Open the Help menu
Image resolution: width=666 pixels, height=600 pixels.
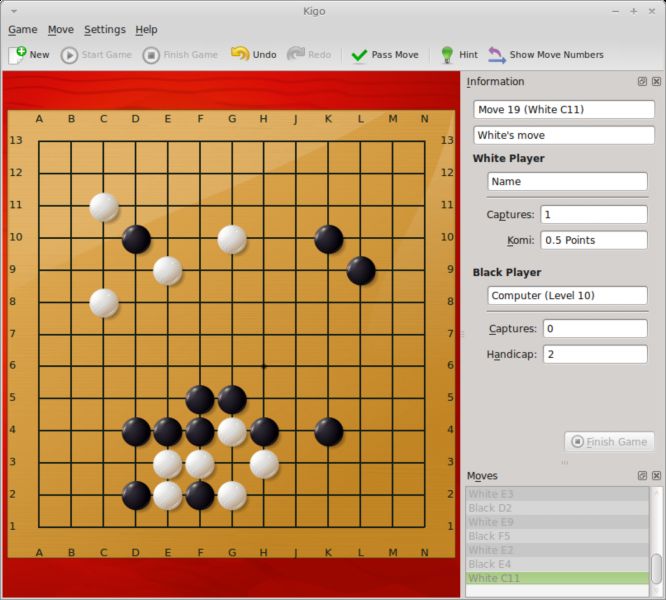tap(147, 30)
